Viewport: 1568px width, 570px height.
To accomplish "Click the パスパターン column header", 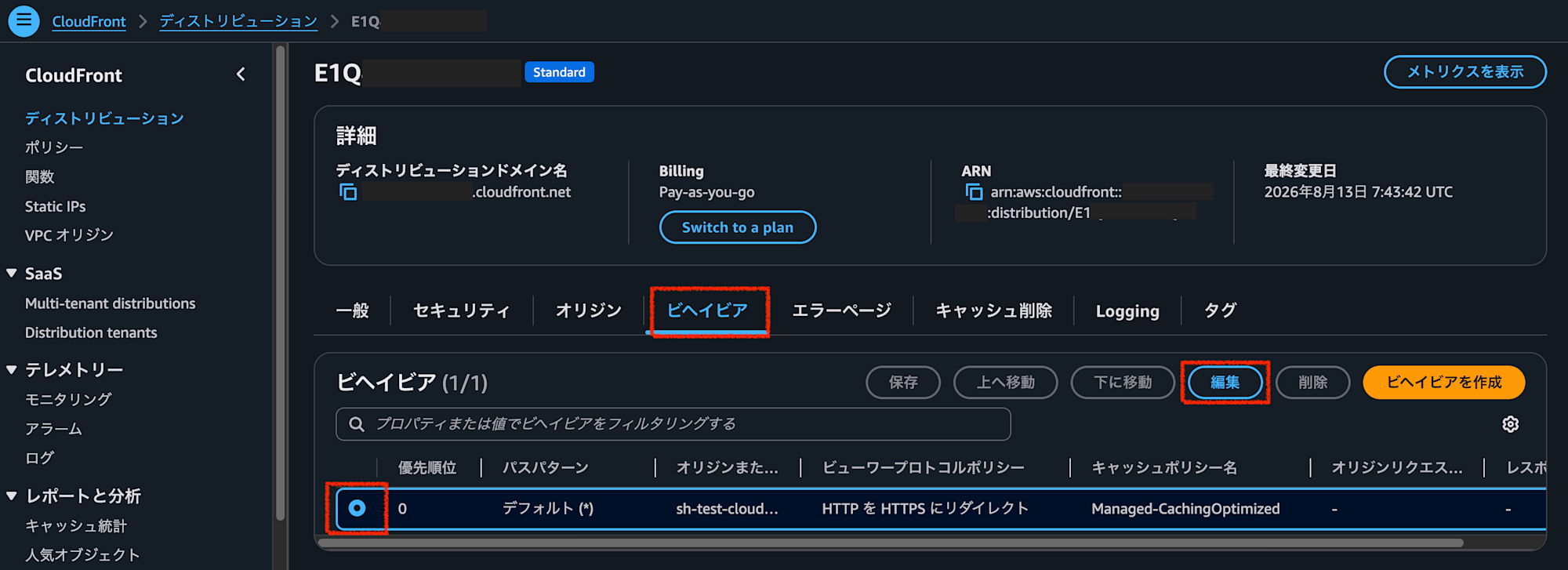I will pyautogui.click(x=546, y=468).
